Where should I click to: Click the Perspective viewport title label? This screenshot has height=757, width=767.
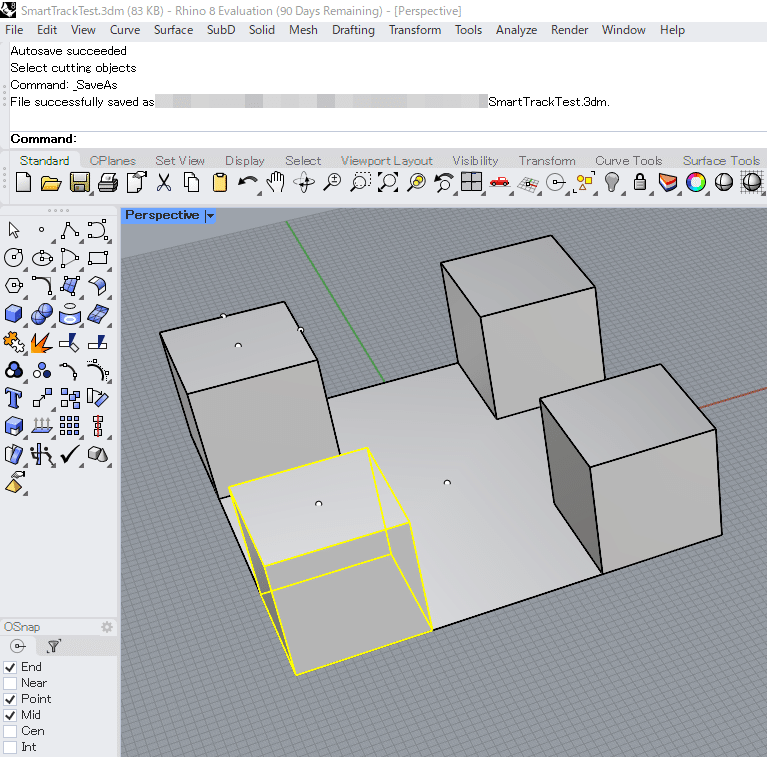(161, 215)
